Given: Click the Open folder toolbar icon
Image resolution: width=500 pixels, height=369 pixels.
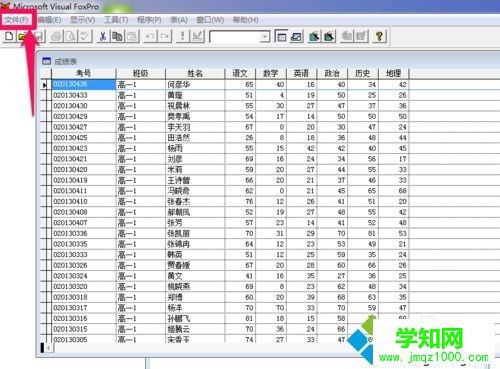Looking at the screenshot, I should 23,36.
